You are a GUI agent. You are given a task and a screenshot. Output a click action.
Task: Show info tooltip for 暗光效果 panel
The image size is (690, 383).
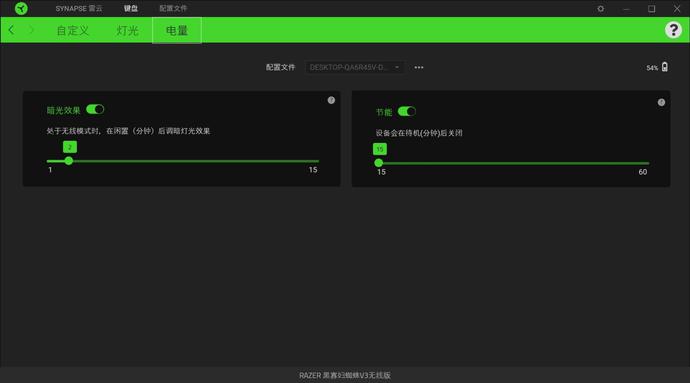coord(331,100)
